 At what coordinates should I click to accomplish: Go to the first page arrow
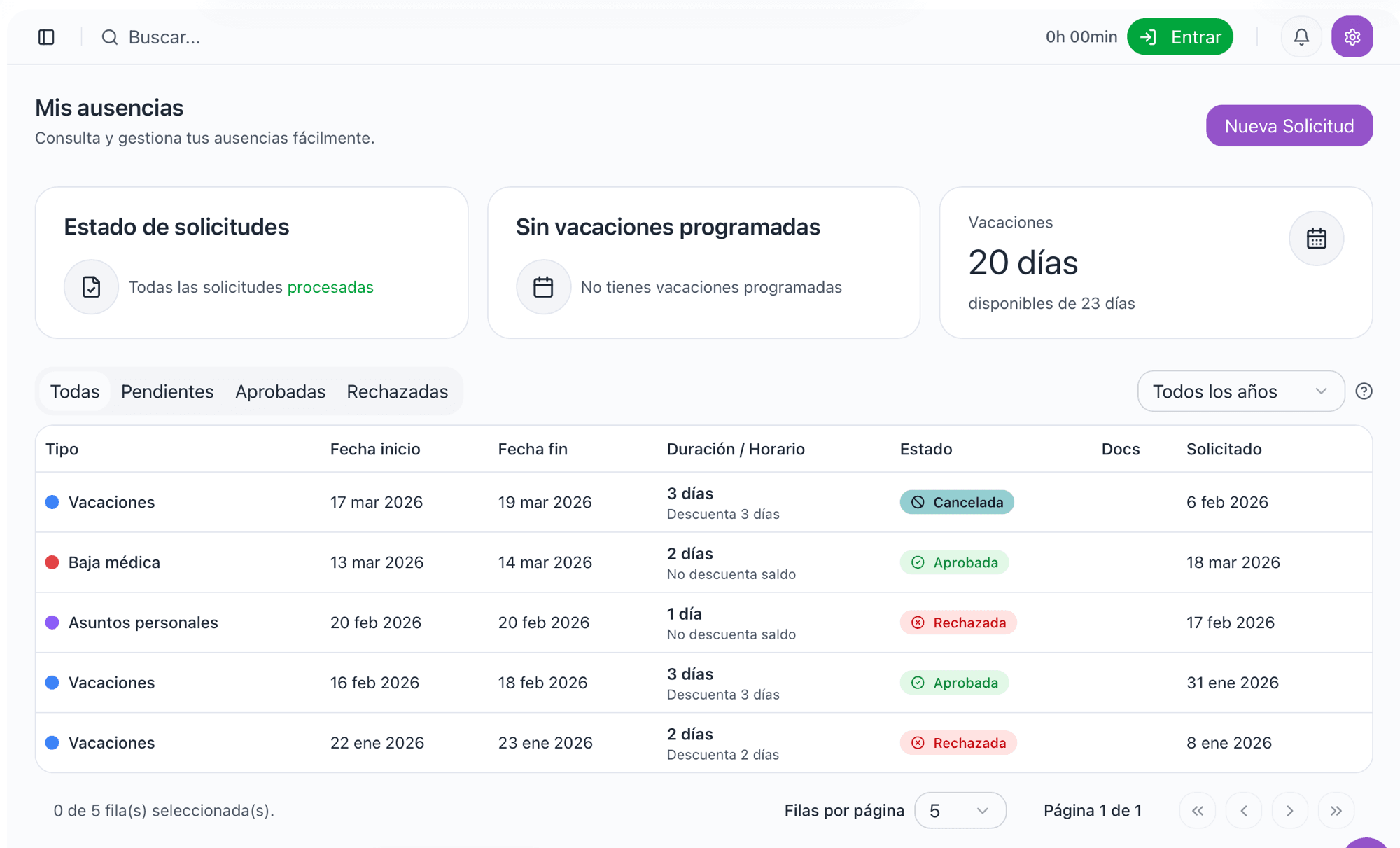click(1198, 811)
